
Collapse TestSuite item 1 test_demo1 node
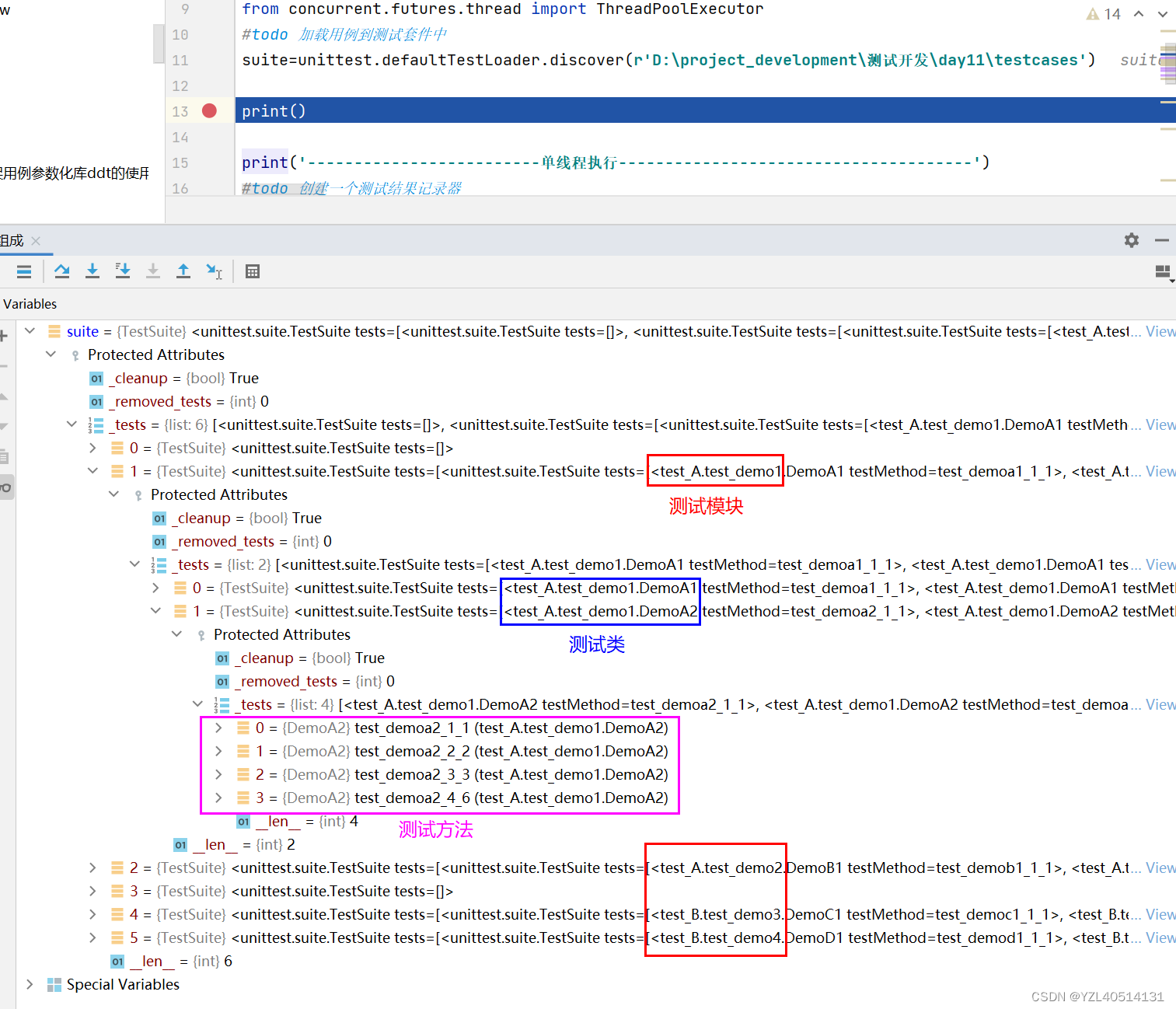point(92,471)
